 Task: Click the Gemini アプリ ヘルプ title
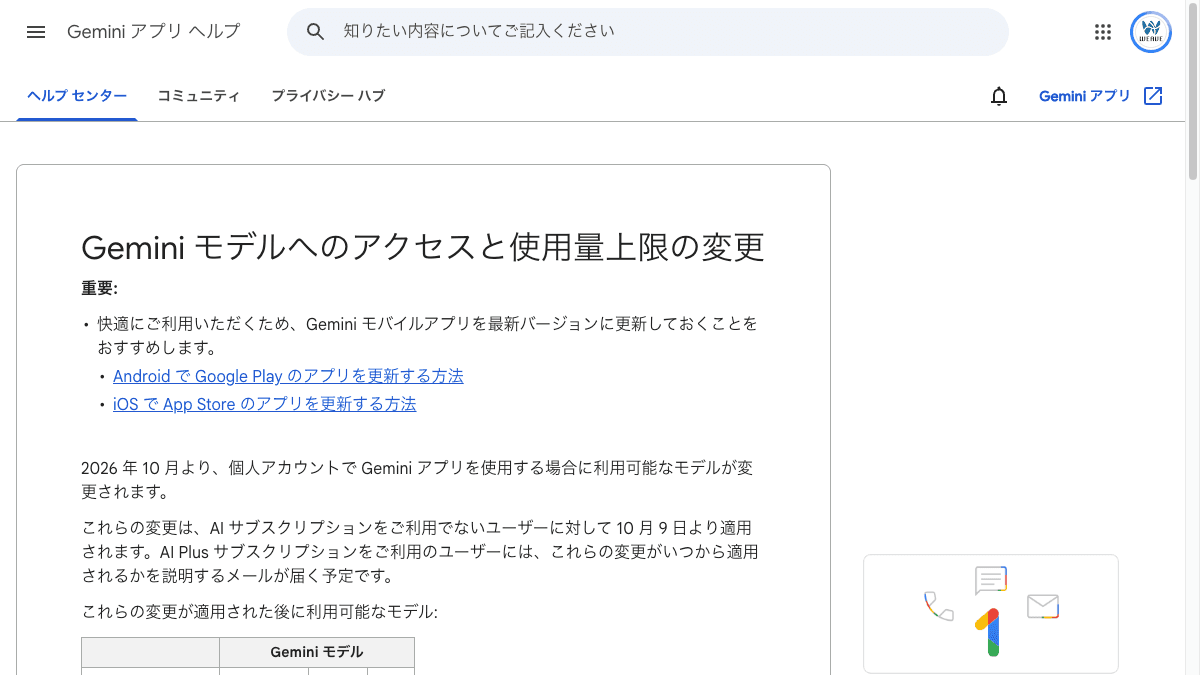(x=154, y=32)
